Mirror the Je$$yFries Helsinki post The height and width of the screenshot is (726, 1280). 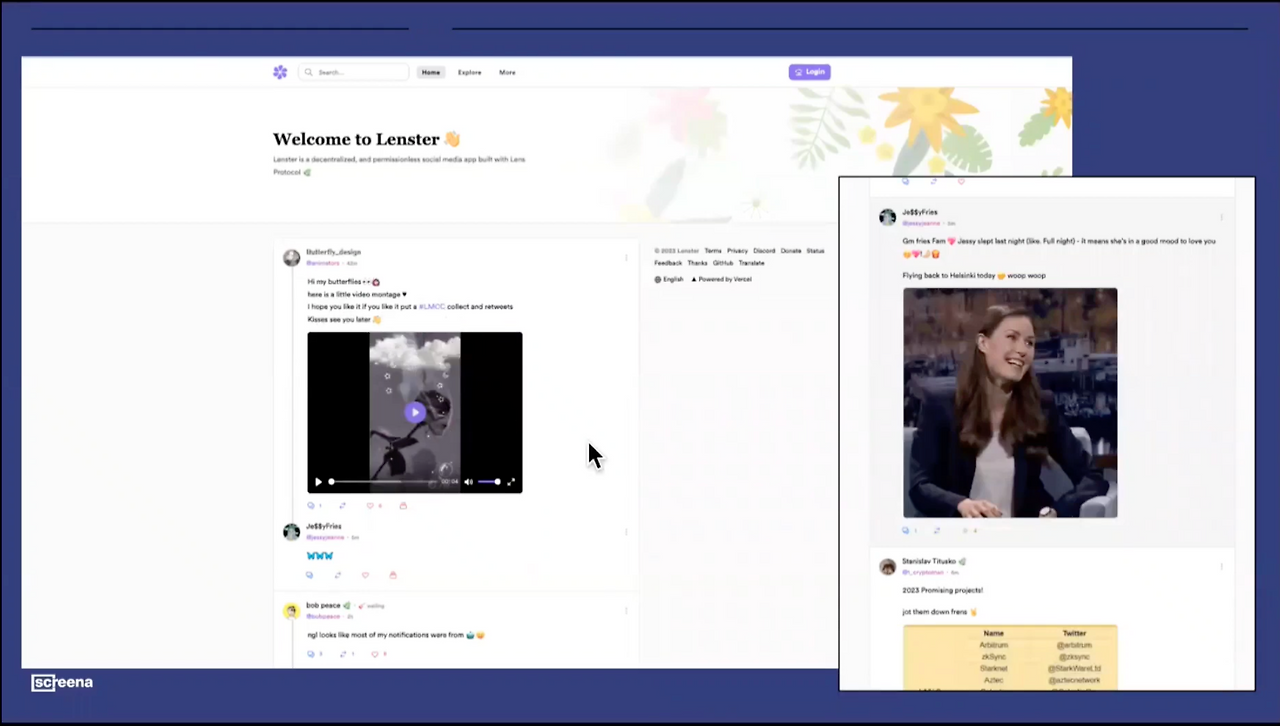(x=937, y=530)
